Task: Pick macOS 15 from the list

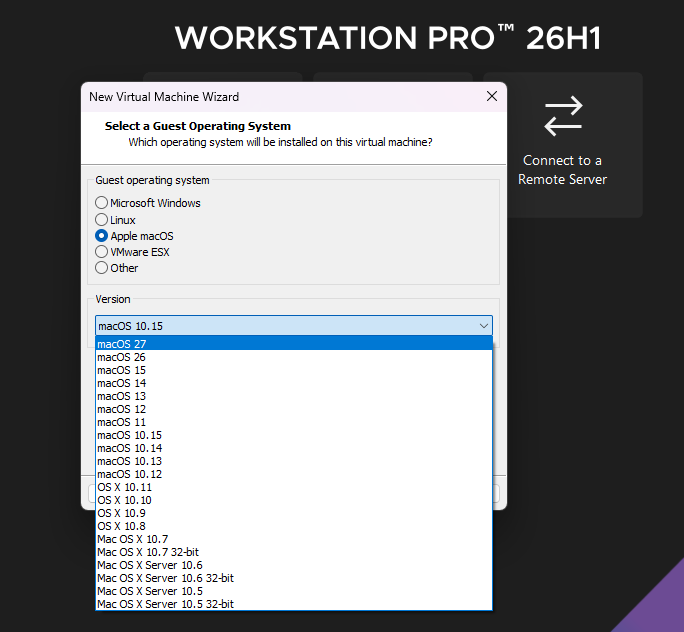Action: (294, 370)
